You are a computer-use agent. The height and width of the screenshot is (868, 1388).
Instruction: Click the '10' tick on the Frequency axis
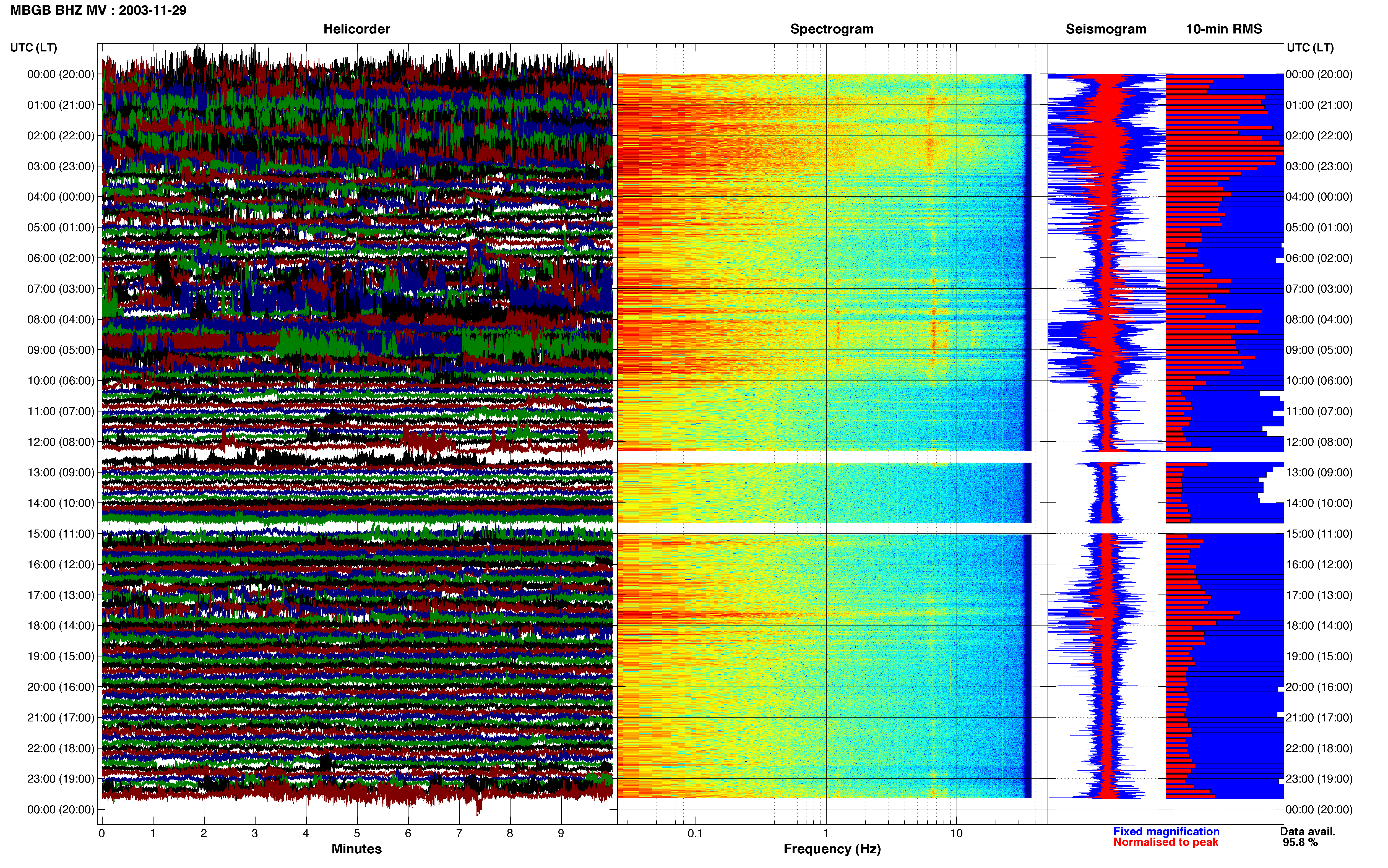(x=956, y=833)
